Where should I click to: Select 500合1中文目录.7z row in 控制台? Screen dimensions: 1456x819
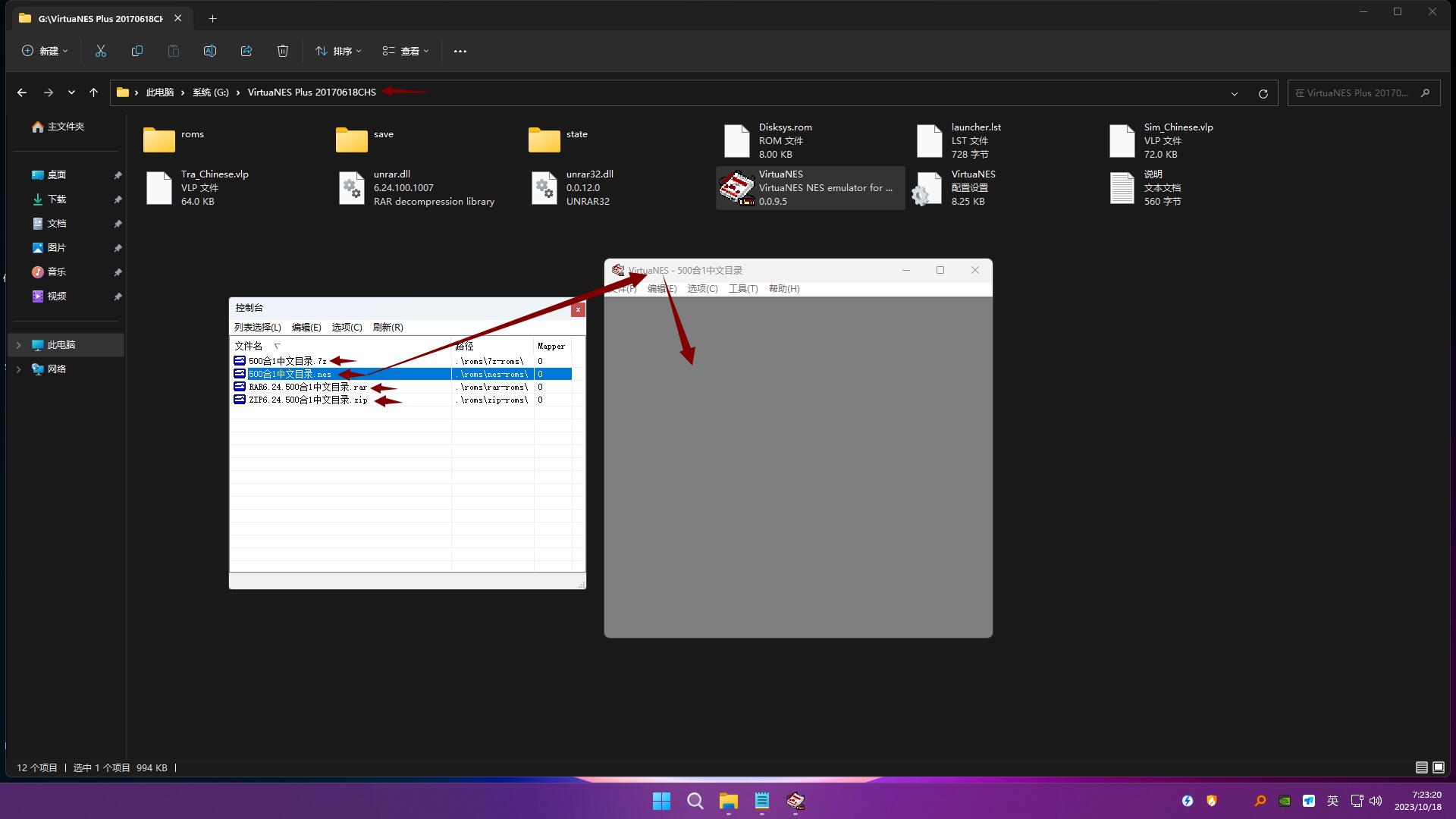[402, 361]
